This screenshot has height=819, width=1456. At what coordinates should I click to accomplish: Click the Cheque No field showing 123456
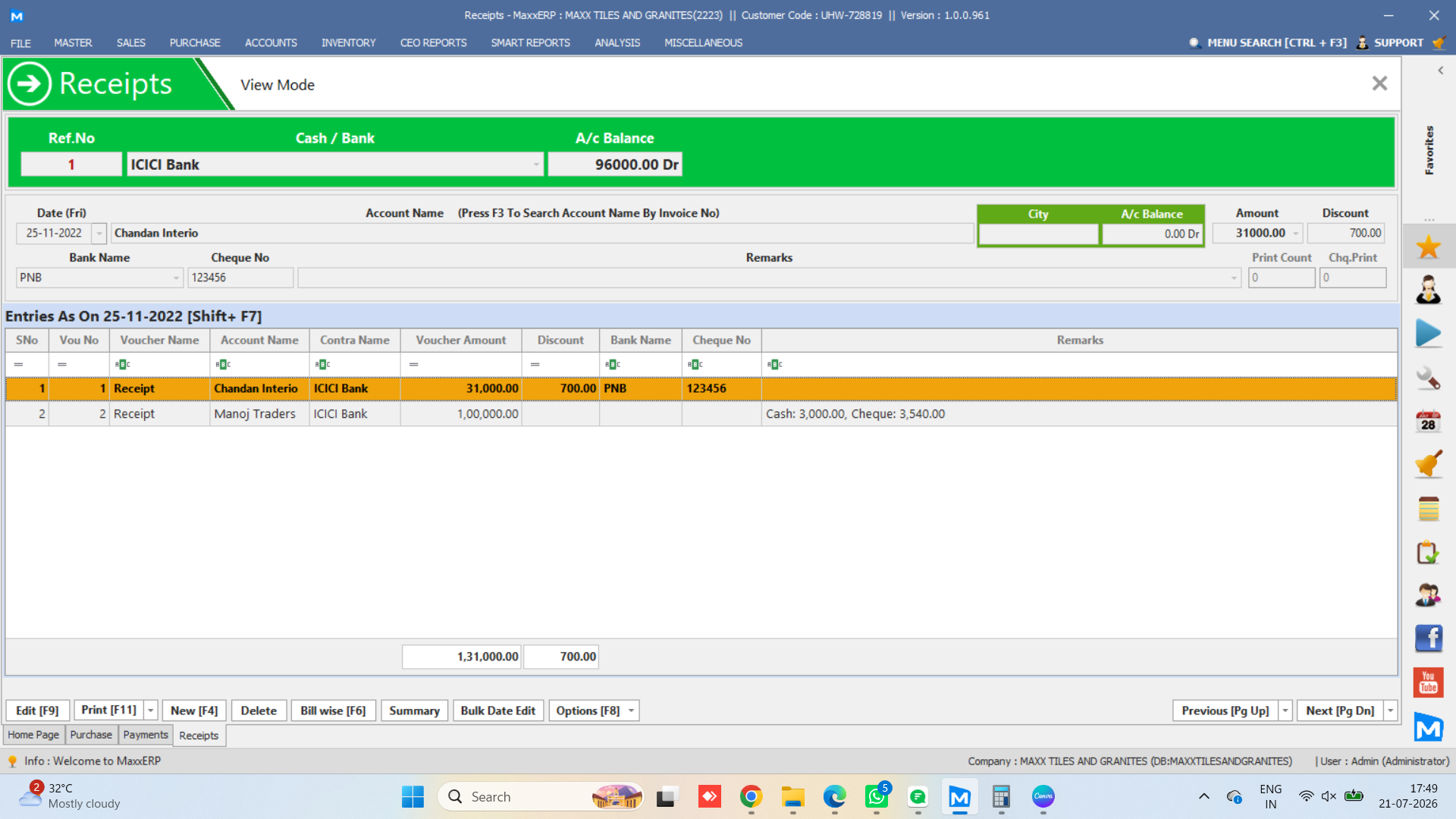tap(240, 278)
